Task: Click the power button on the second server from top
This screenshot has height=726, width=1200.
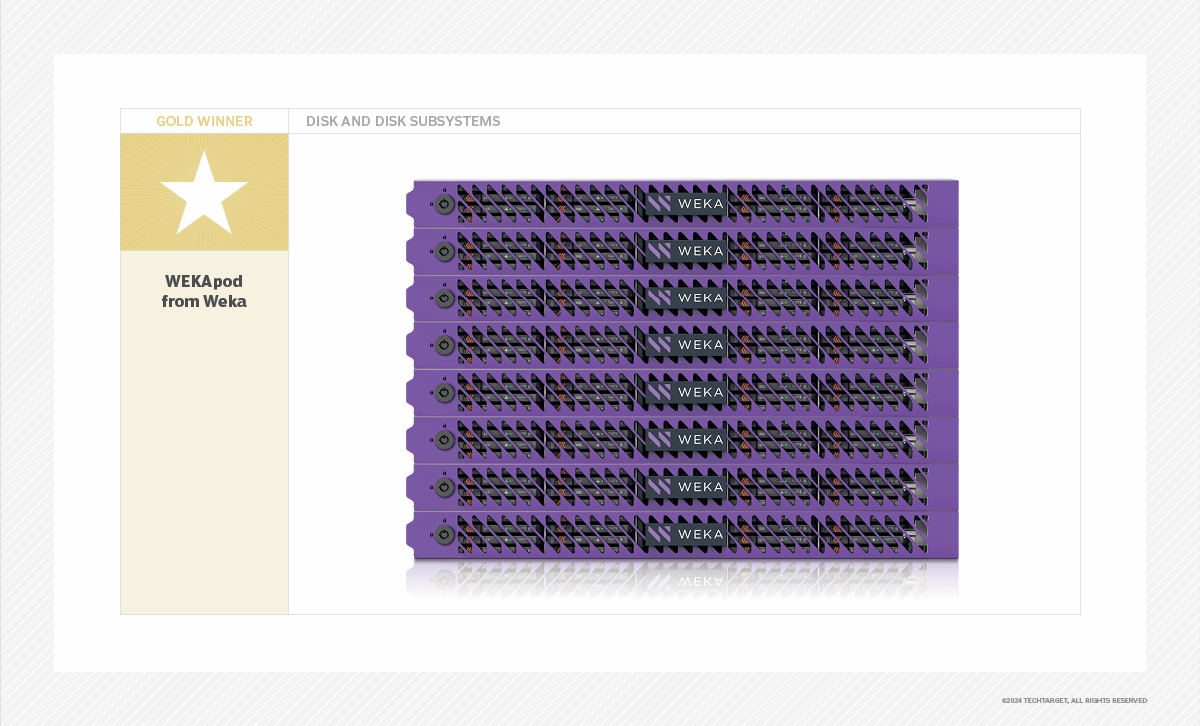Action: click(x=445, y=251)
